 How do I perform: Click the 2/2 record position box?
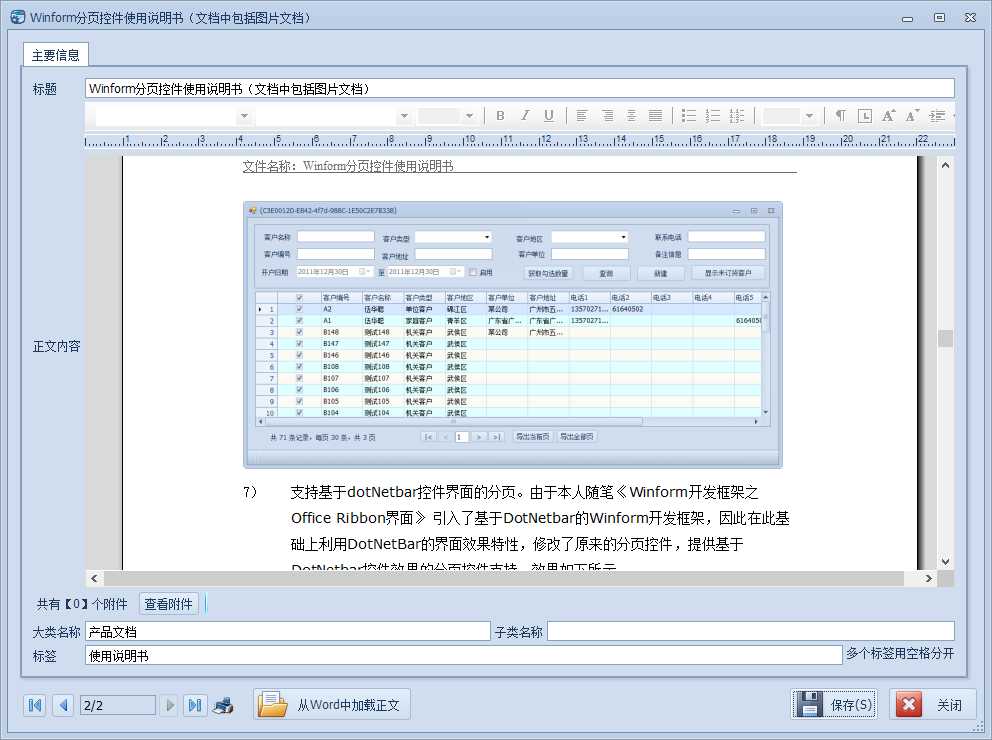[118, 705]
